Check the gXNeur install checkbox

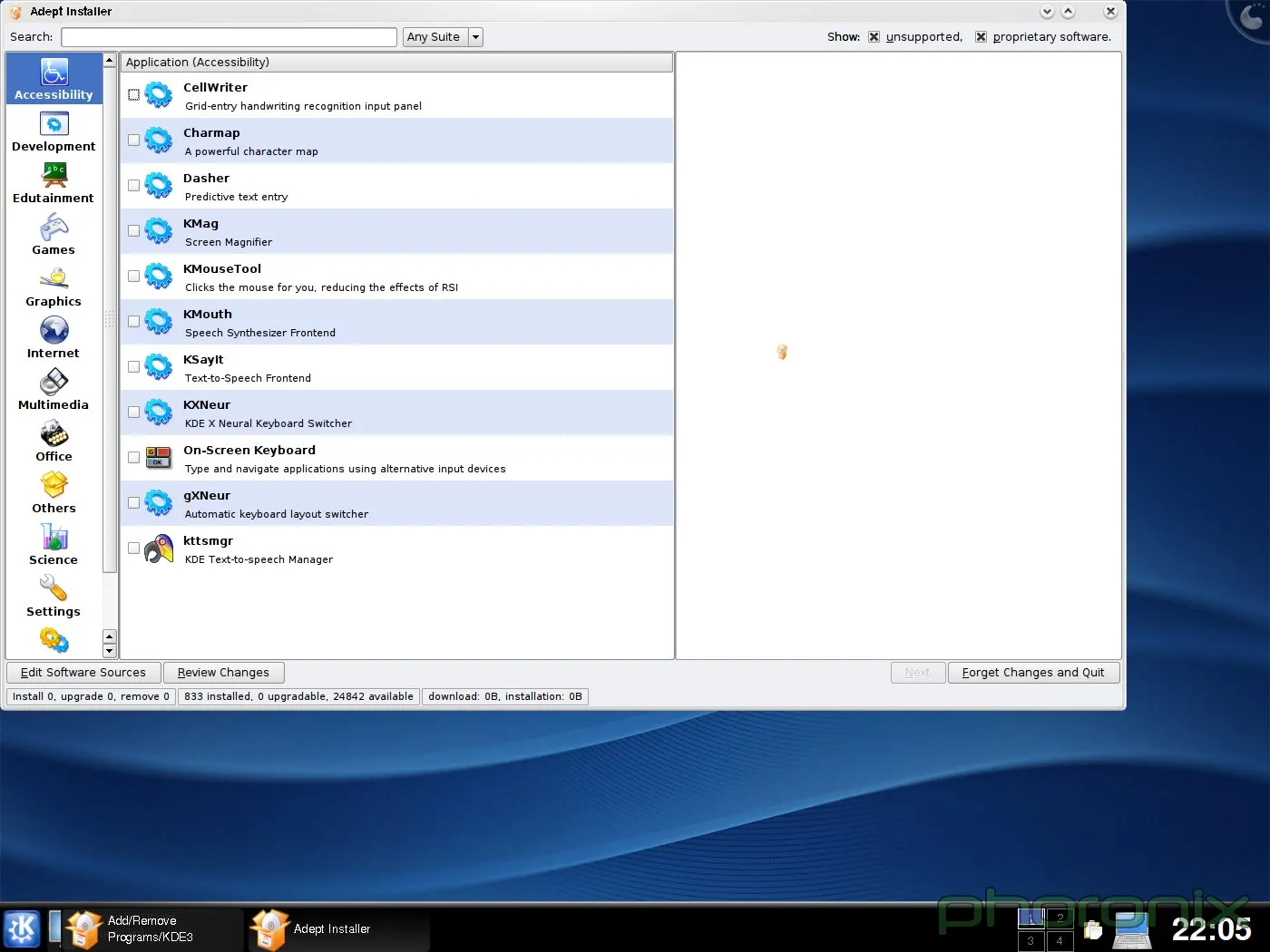pyautogui.click(x=133, y=502)
